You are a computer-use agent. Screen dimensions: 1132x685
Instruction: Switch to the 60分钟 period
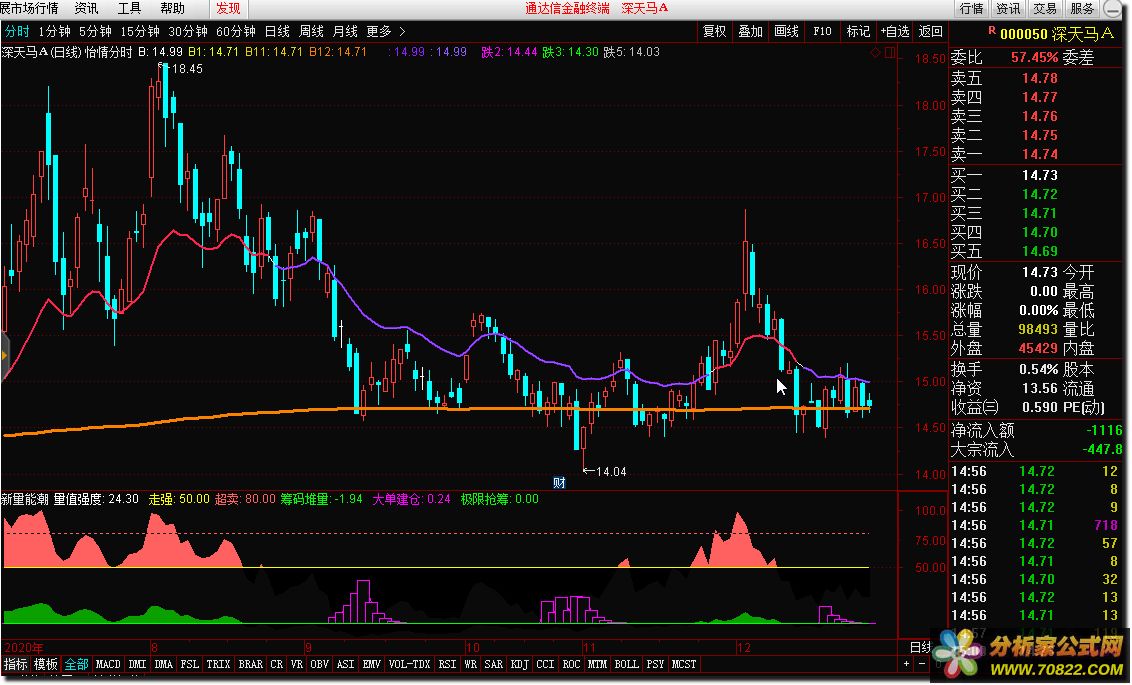click(x=236, y=32)
